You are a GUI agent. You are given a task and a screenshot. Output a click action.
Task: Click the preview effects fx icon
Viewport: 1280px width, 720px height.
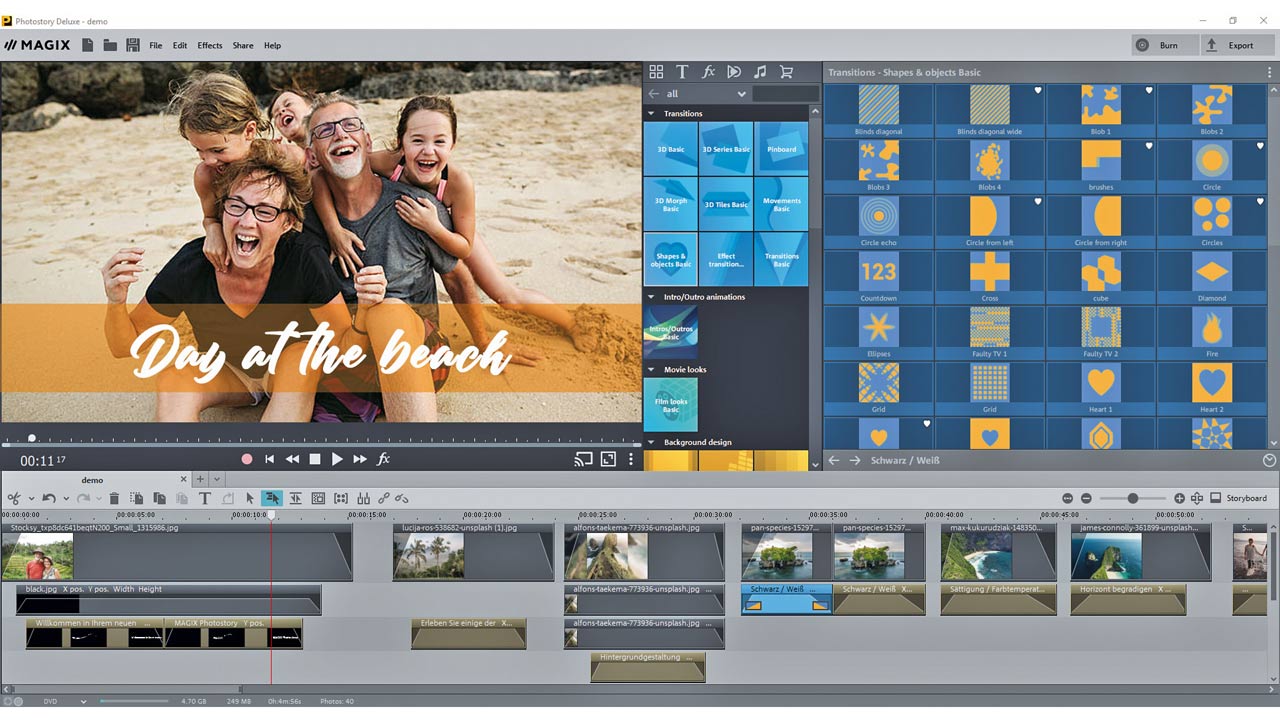[x=383, y=459]
